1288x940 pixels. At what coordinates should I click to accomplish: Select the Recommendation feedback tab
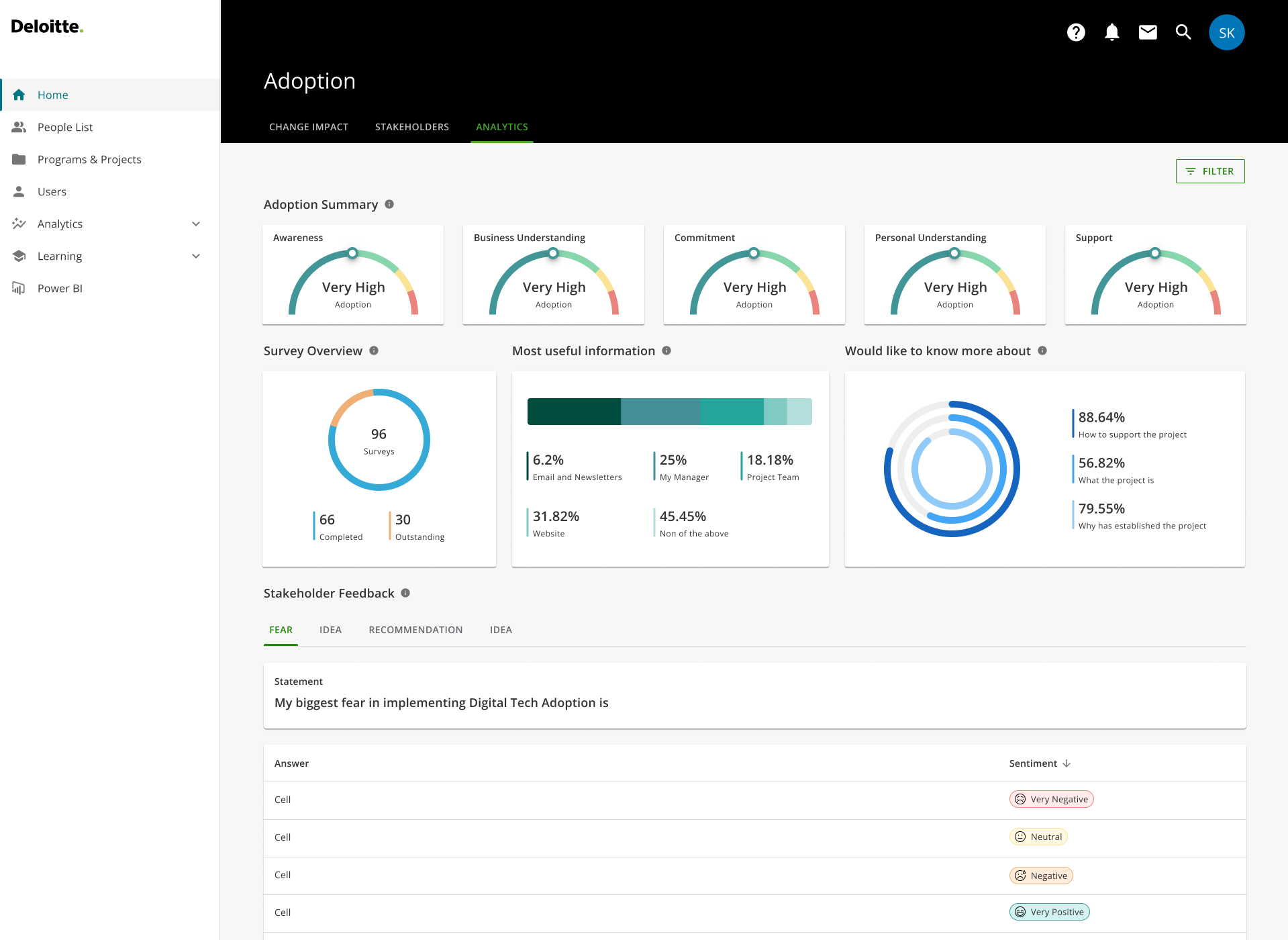[x=415, y=630]
